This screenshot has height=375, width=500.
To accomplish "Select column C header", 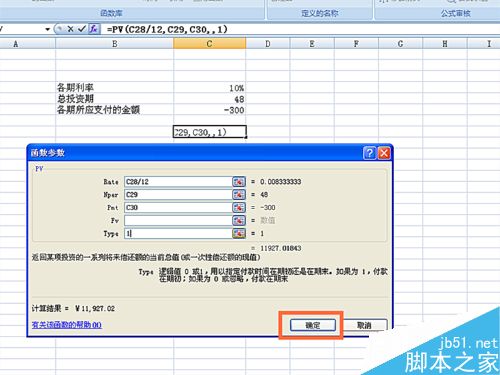I will pos(209,44).
